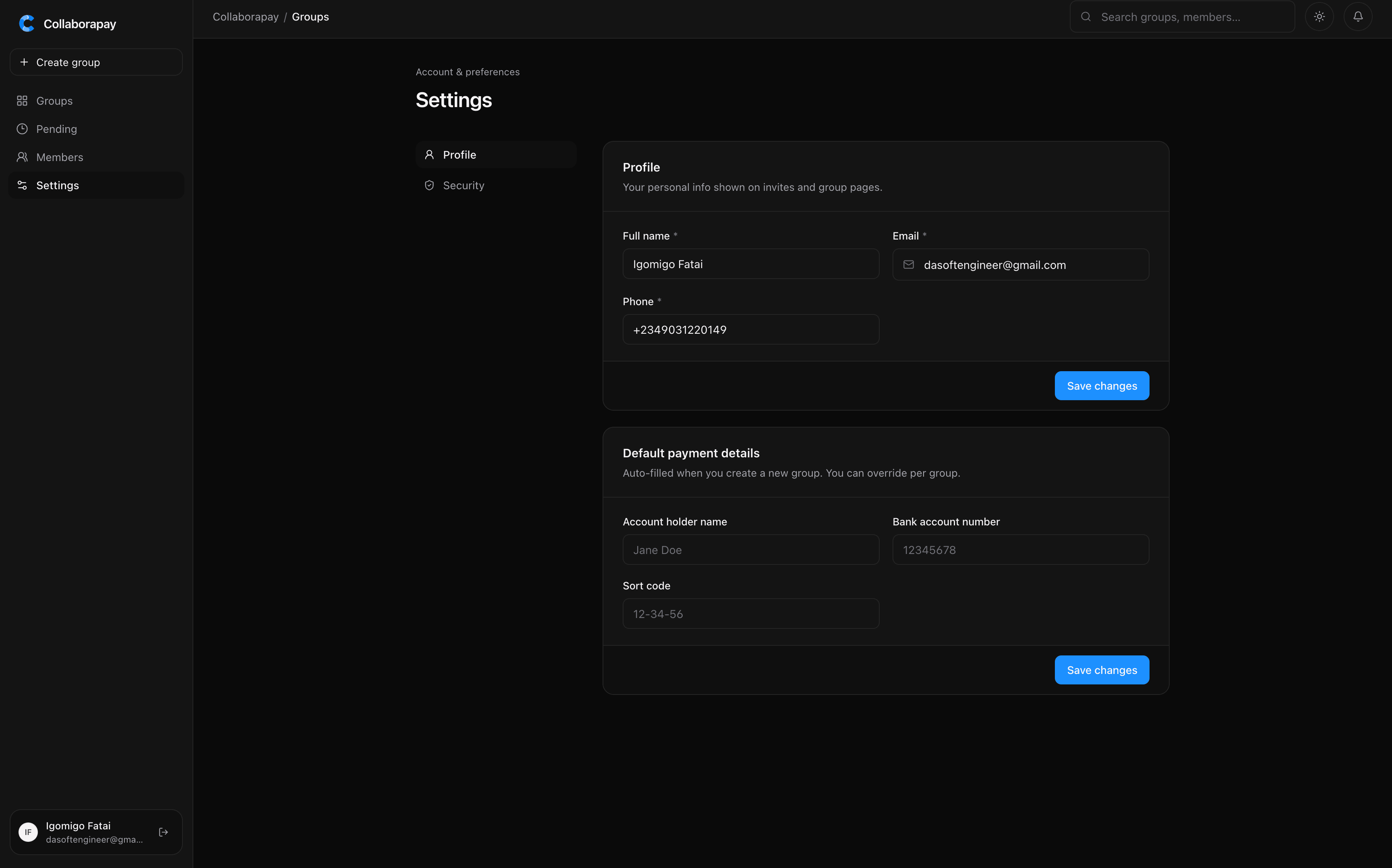
Task: Click the Create group button
Action: 97,62
